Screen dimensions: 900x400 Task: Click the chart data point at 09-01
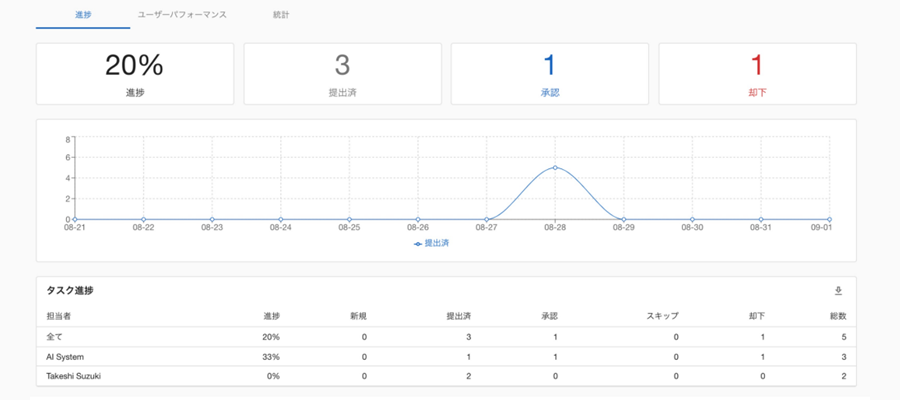(829, 219)
